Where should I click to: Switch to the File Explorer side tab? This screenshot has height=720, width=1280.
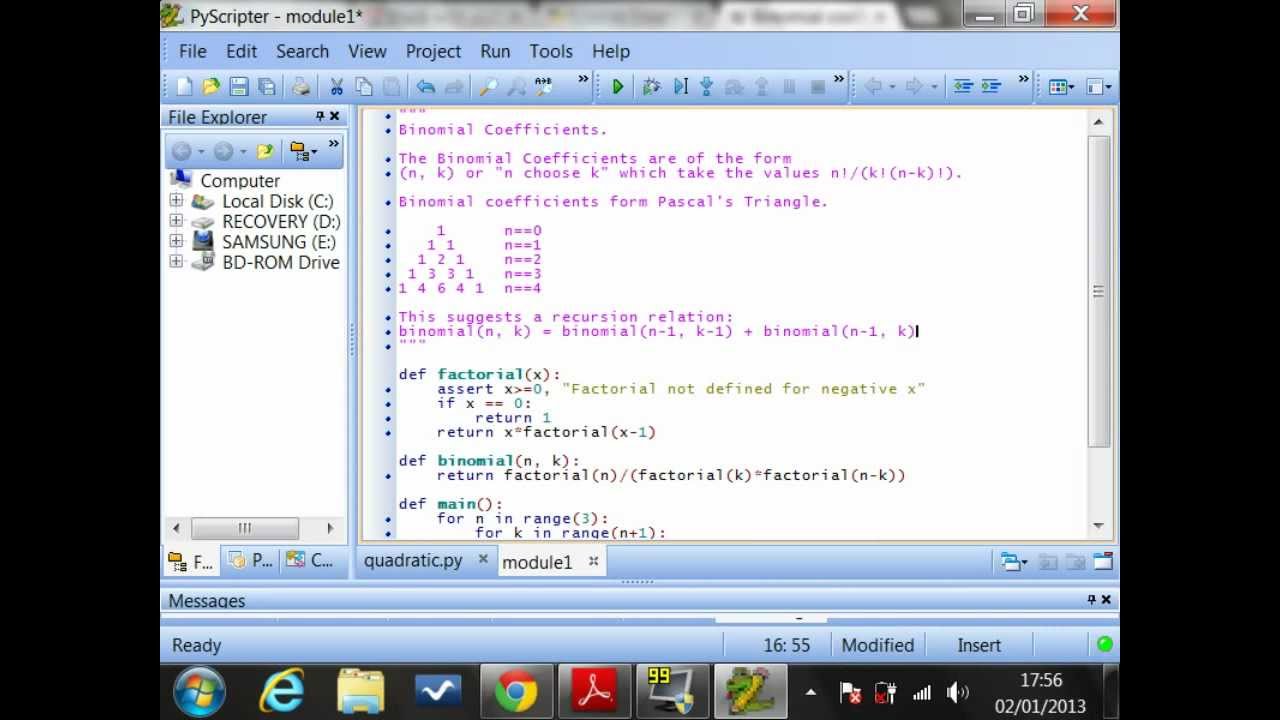tap(191, 561)
